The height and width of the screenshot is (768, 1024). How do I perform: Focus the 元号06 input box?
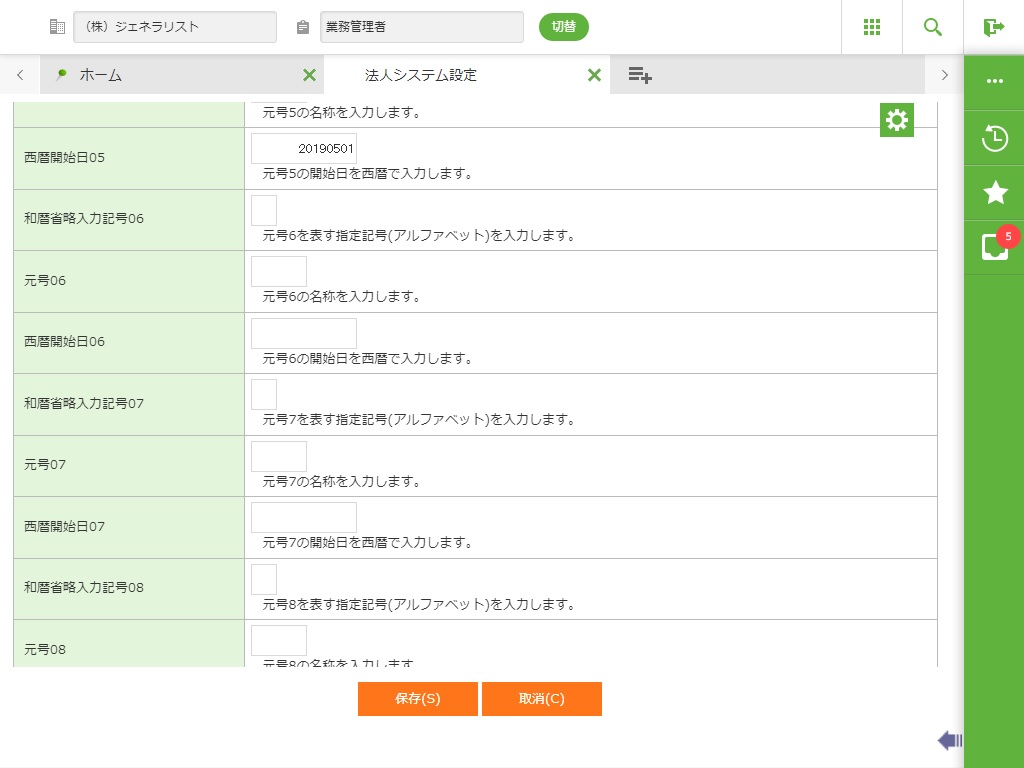pos(279,272)
